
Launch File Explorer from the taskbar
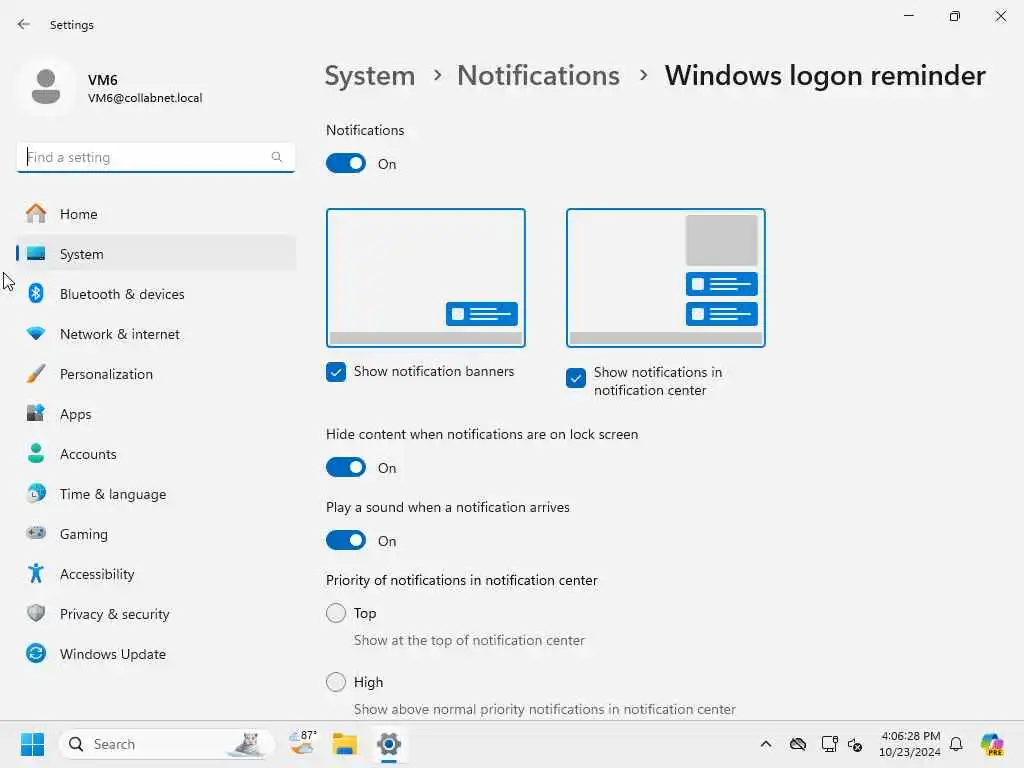click(345, 744)
